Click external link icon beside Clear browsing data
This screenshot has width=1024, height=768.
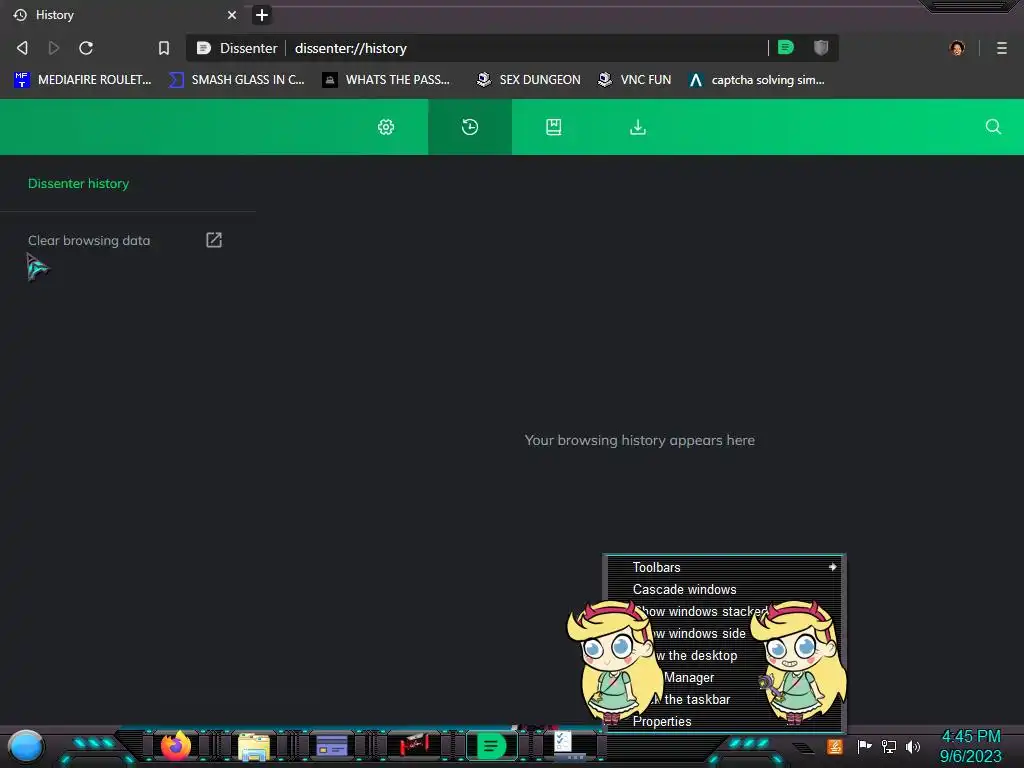[x=214, y=240]
